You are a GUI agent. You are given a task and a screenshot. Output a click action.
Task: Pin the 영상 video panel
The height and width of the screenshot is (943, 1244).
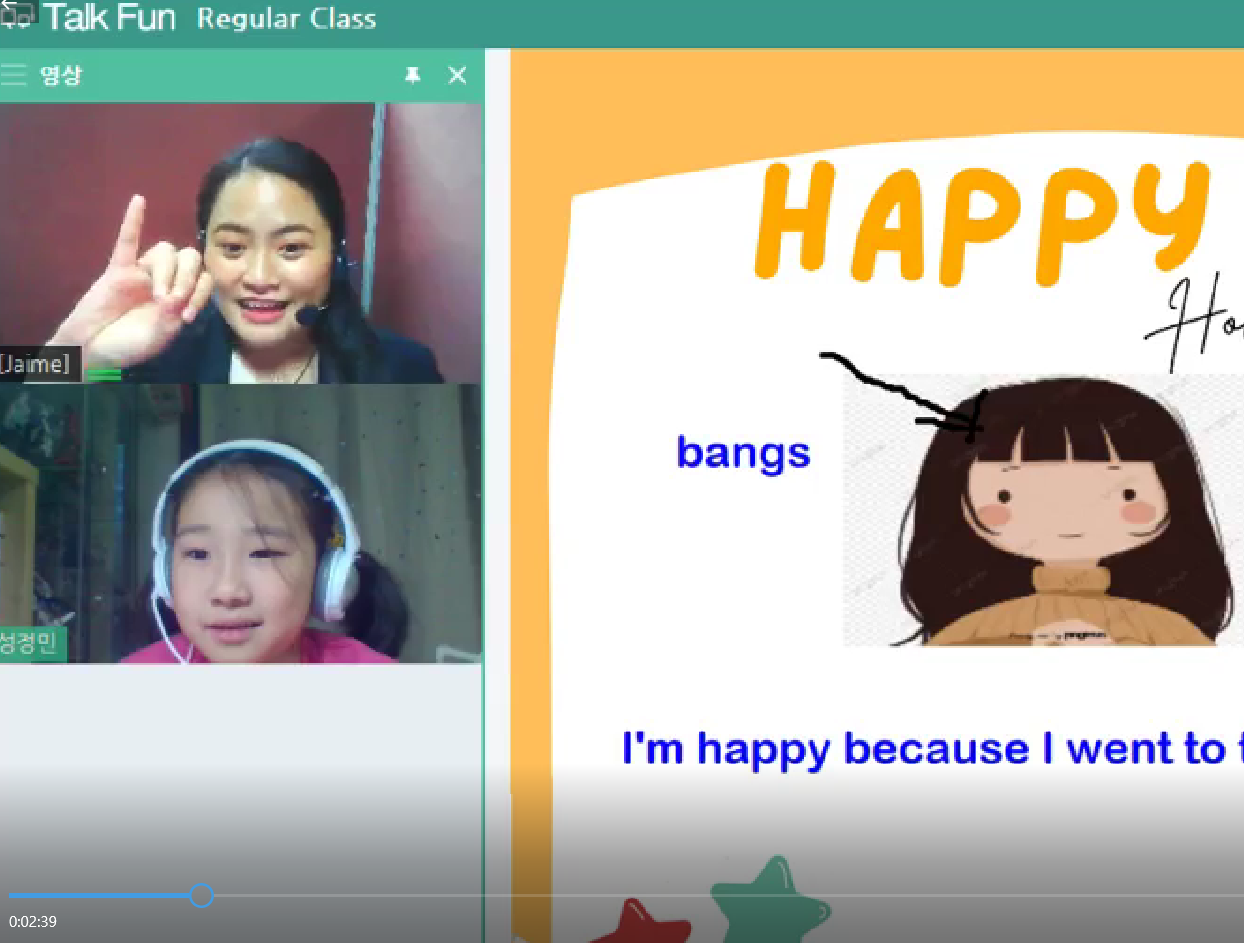tap(412, 75)
